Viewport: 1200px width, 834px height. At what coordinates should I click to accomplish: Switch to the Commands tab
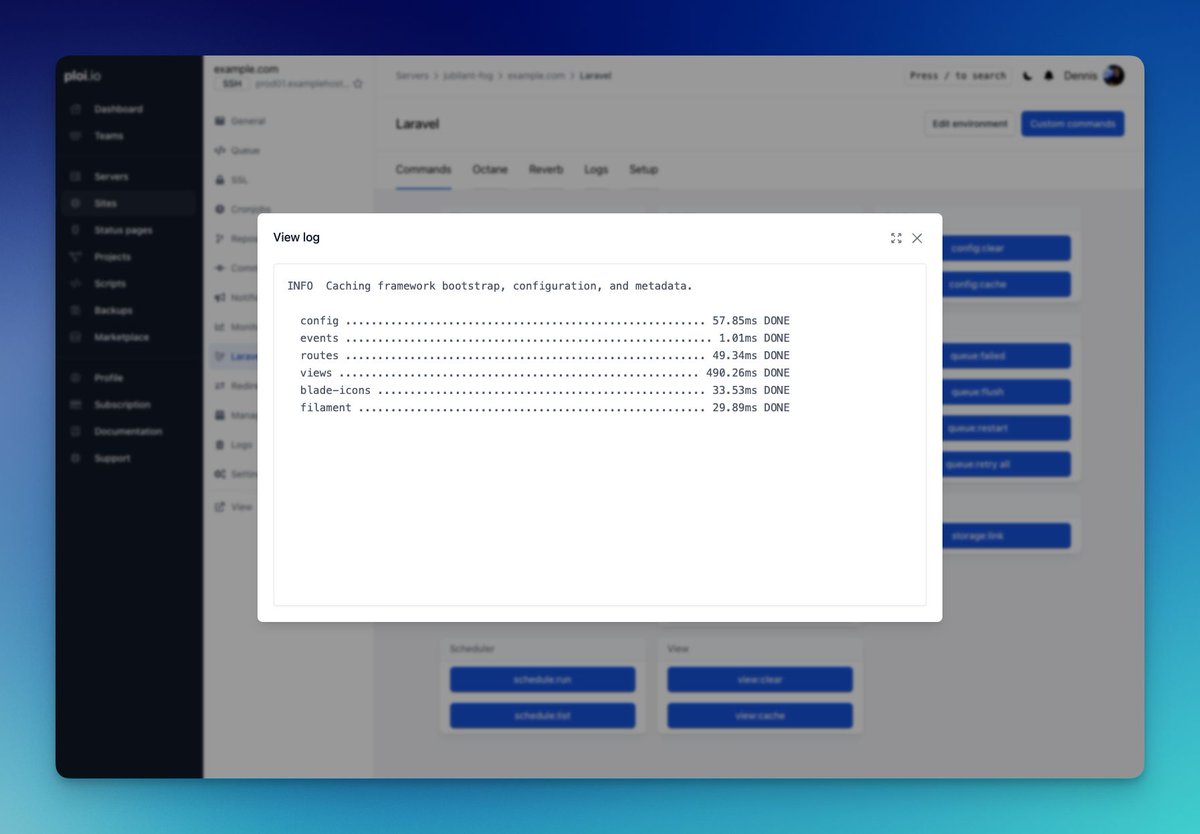(x=423, y=170)
